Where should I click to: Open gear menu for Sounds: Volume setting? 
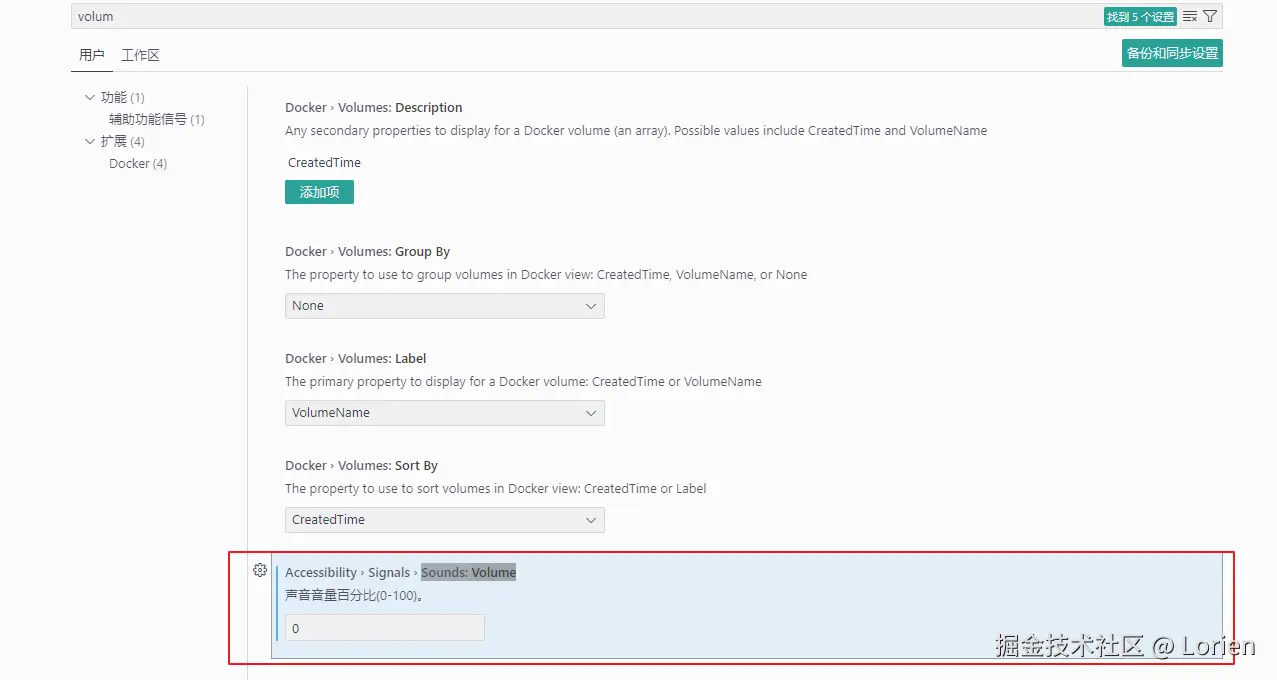[x=260, y=570]
